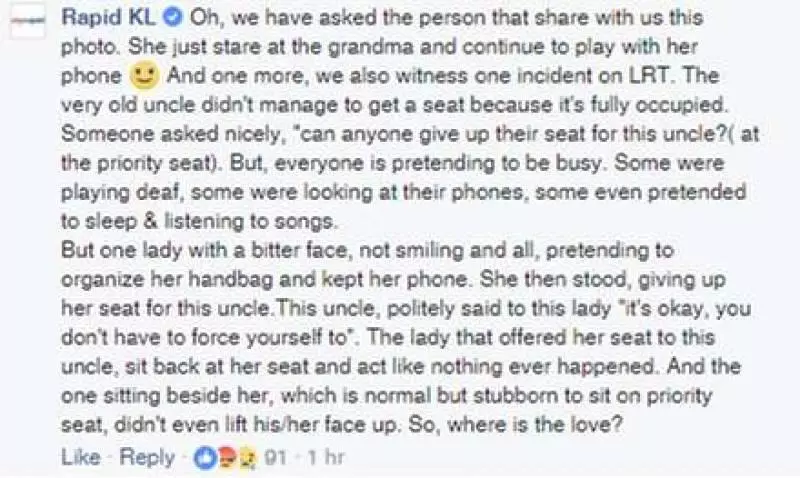This screenshot has height=478, width=800.
Task: Visit the Rapid KL profile name link
Action: click(108, 18)
